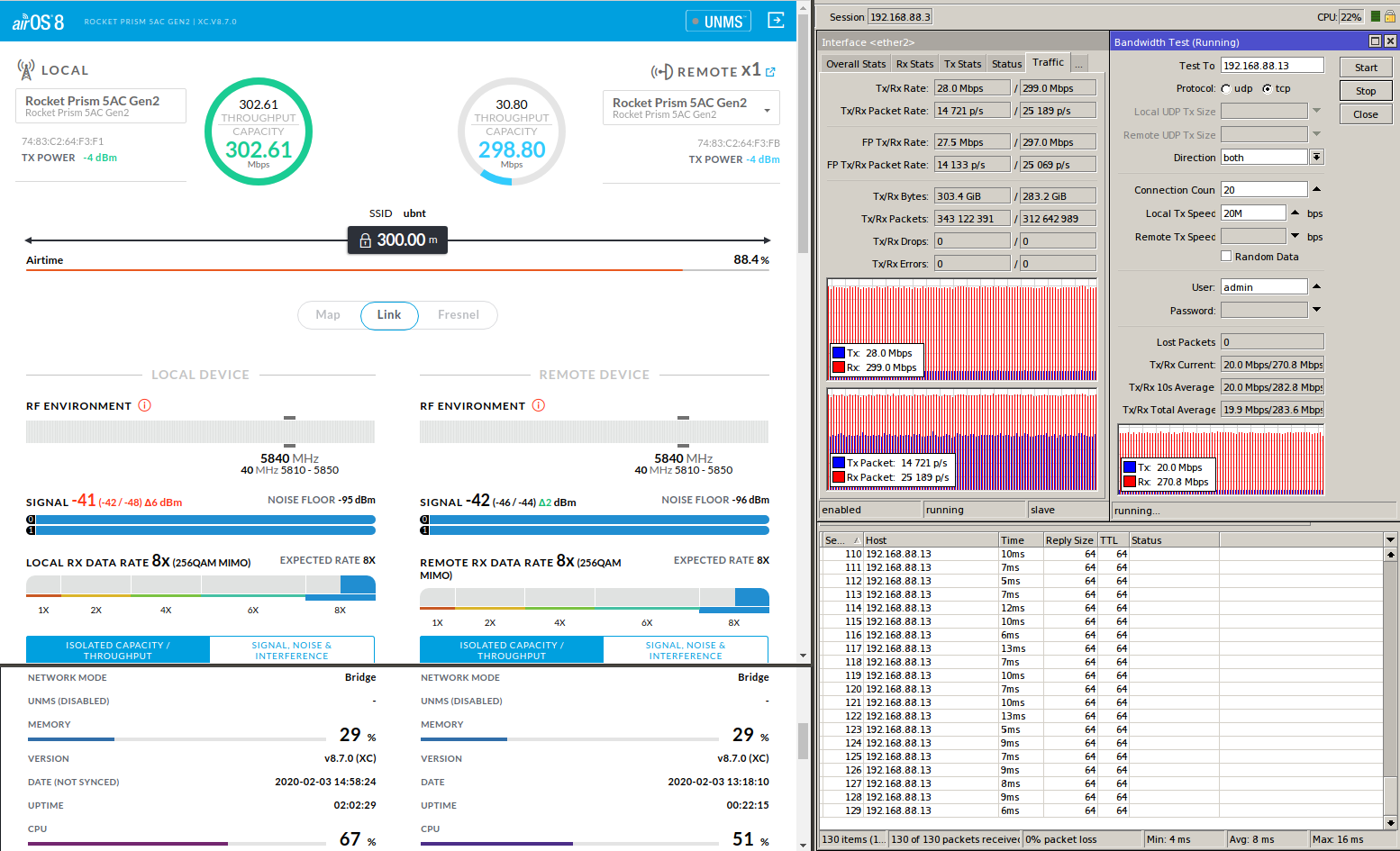The width and height of the screenshot is (1400, 851).
Task: Show local RF Environment info icon
Action: (x=144, y=405)
